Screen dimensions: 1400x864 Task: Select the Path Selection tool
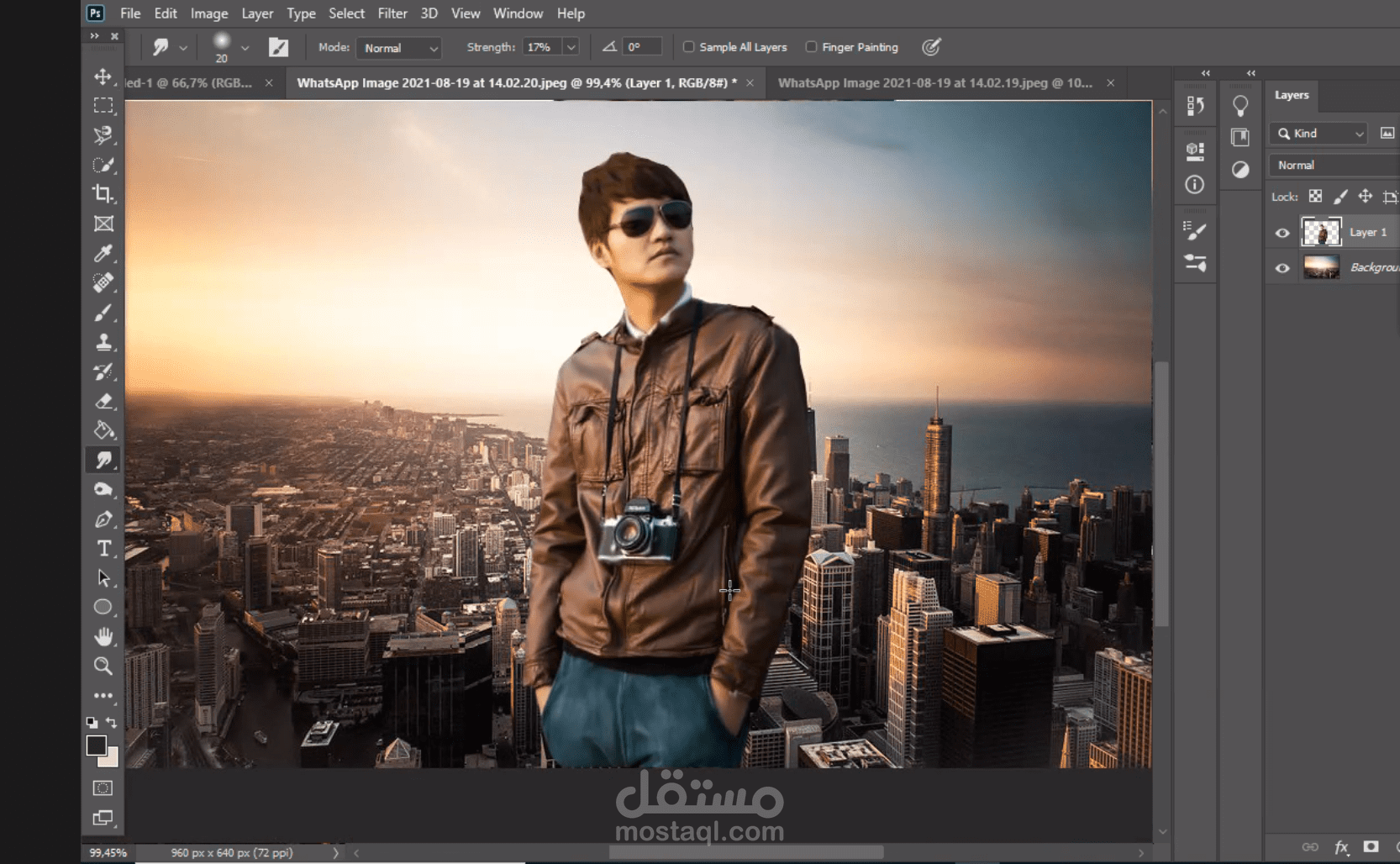point(103,578)
